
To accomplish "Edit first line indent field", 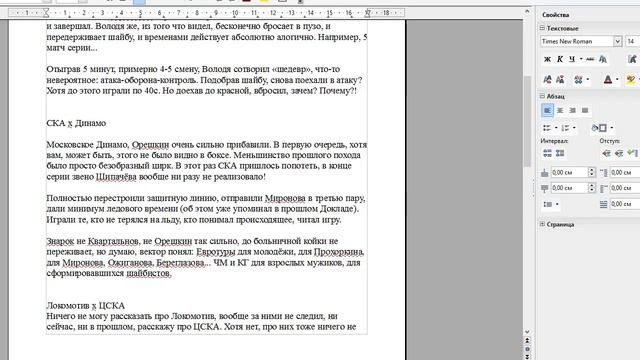I will click(x=625, y=204).
